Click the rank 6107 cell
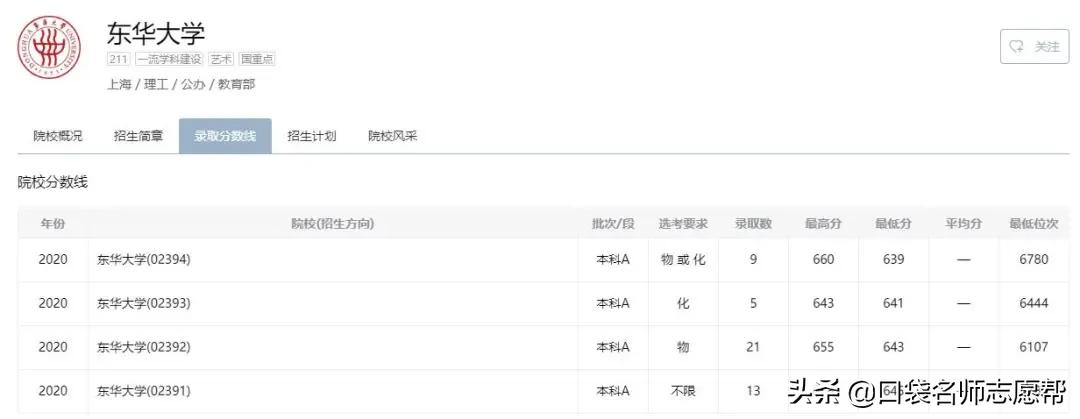Viewport: 1080px width, 419px height. click(x=1034, y=347)
